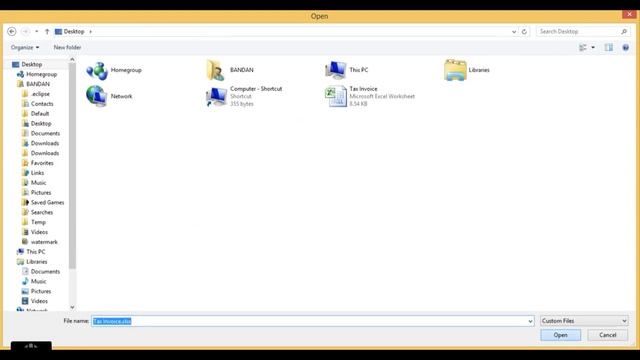The height and width of the screenshot is (360, 640).
Task: Open .eclipse folder in tree
Action: (x=40, y=94)
